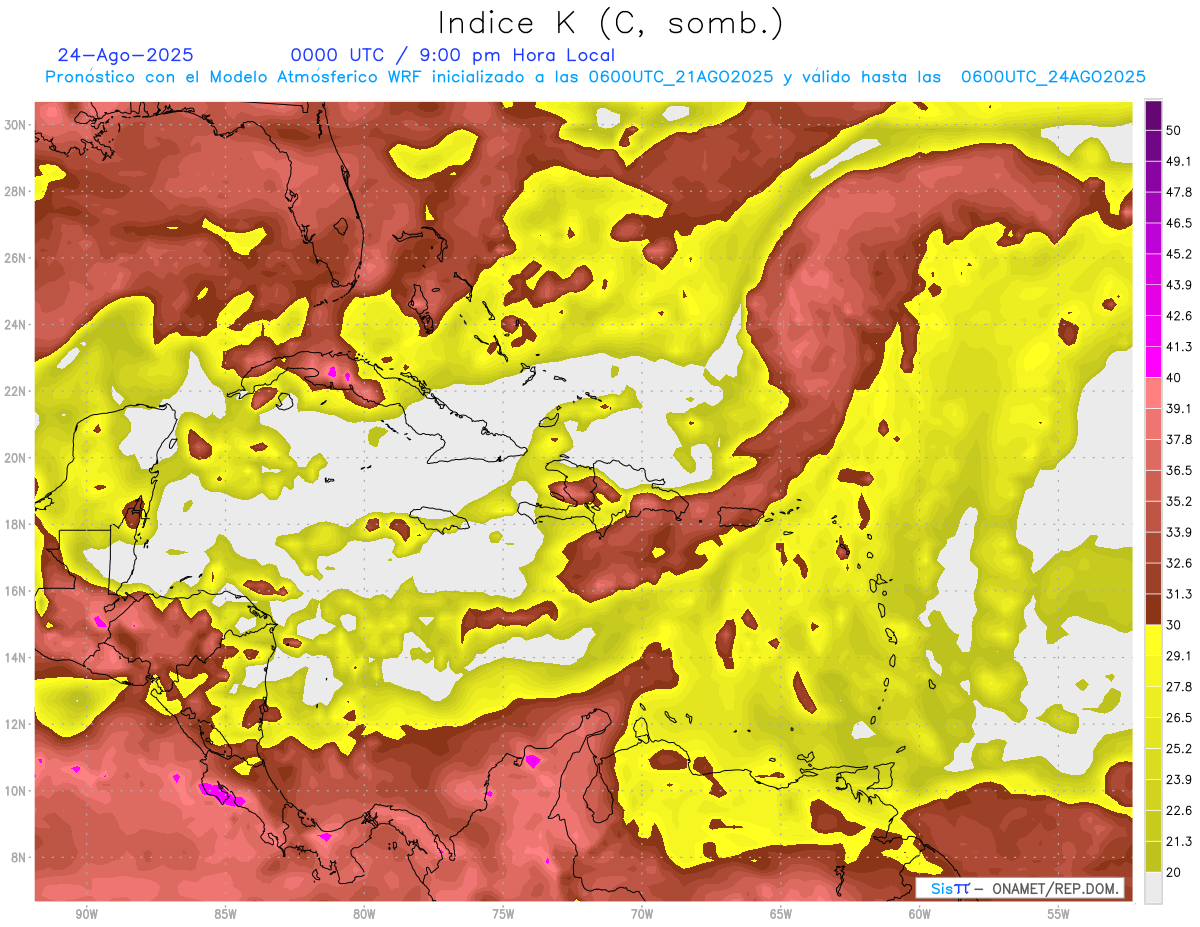Click the "20N" latitude label
The width and height of the screenshot is (1200, 927).
(15, 458)
